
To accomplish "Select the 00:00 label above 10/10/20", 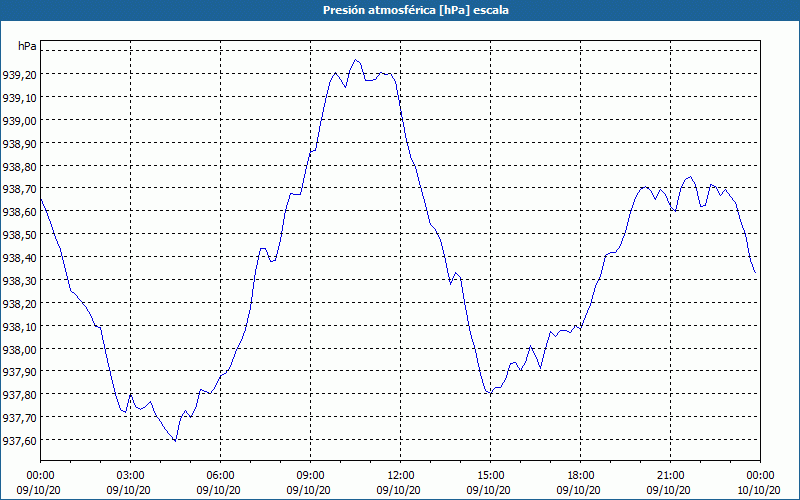I will [760, 476].
